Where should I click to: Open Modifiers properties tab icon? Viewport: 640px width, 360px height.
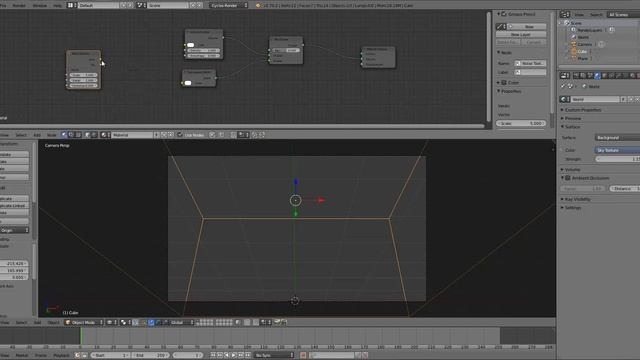(x=619, y=76)
